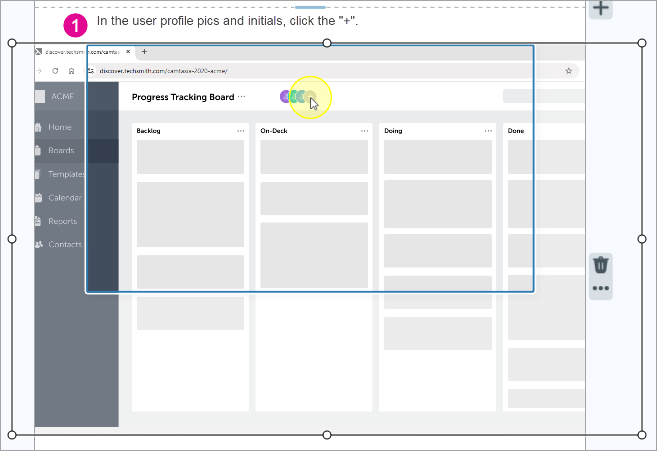The width and height of the screenshot is (657, 451).
Task: Click the top-center resize handle
Action: tap(327, 43)
